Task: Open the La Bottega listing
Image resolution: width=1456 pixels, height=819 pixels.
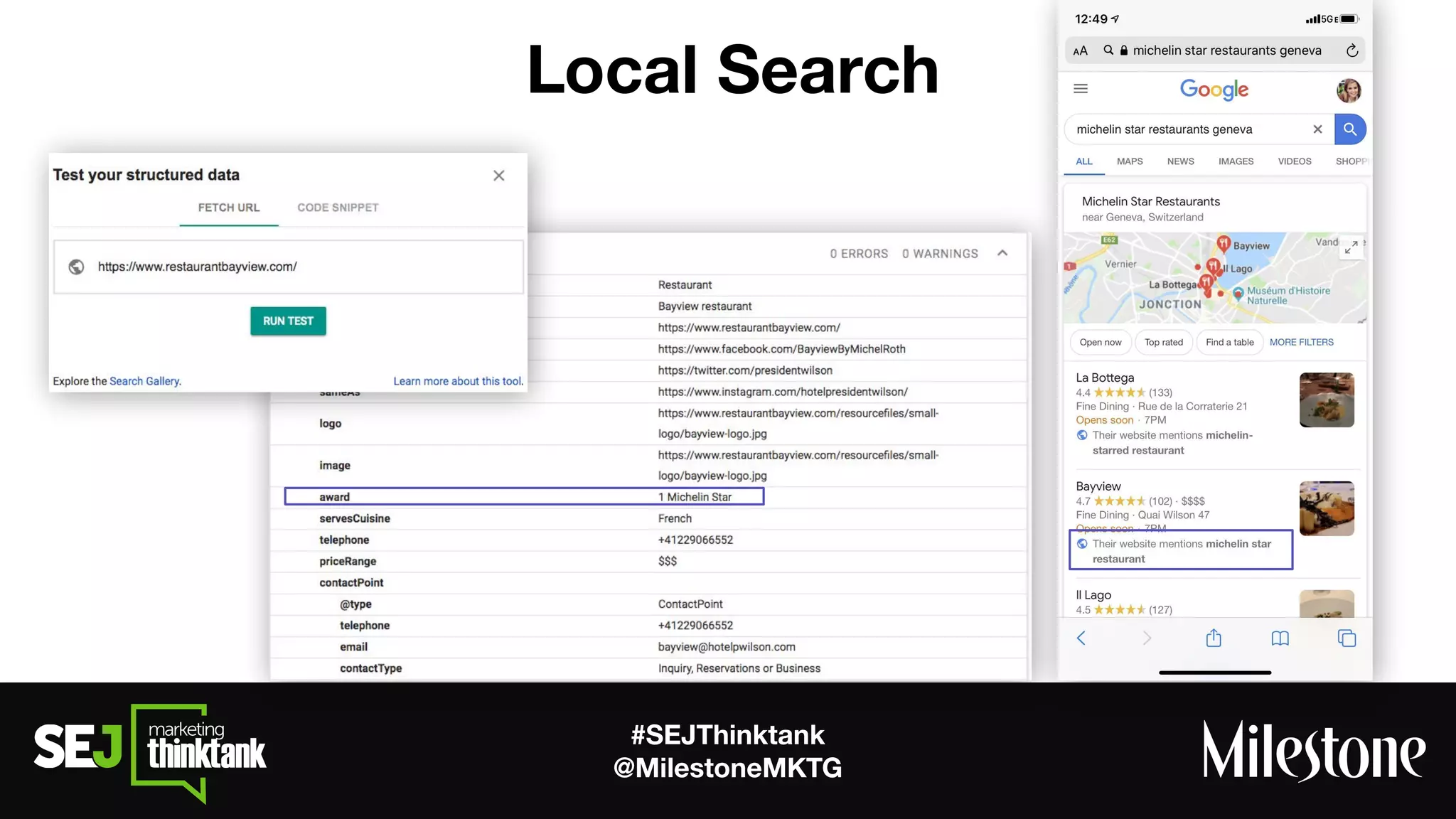Action: [1105, 378]
